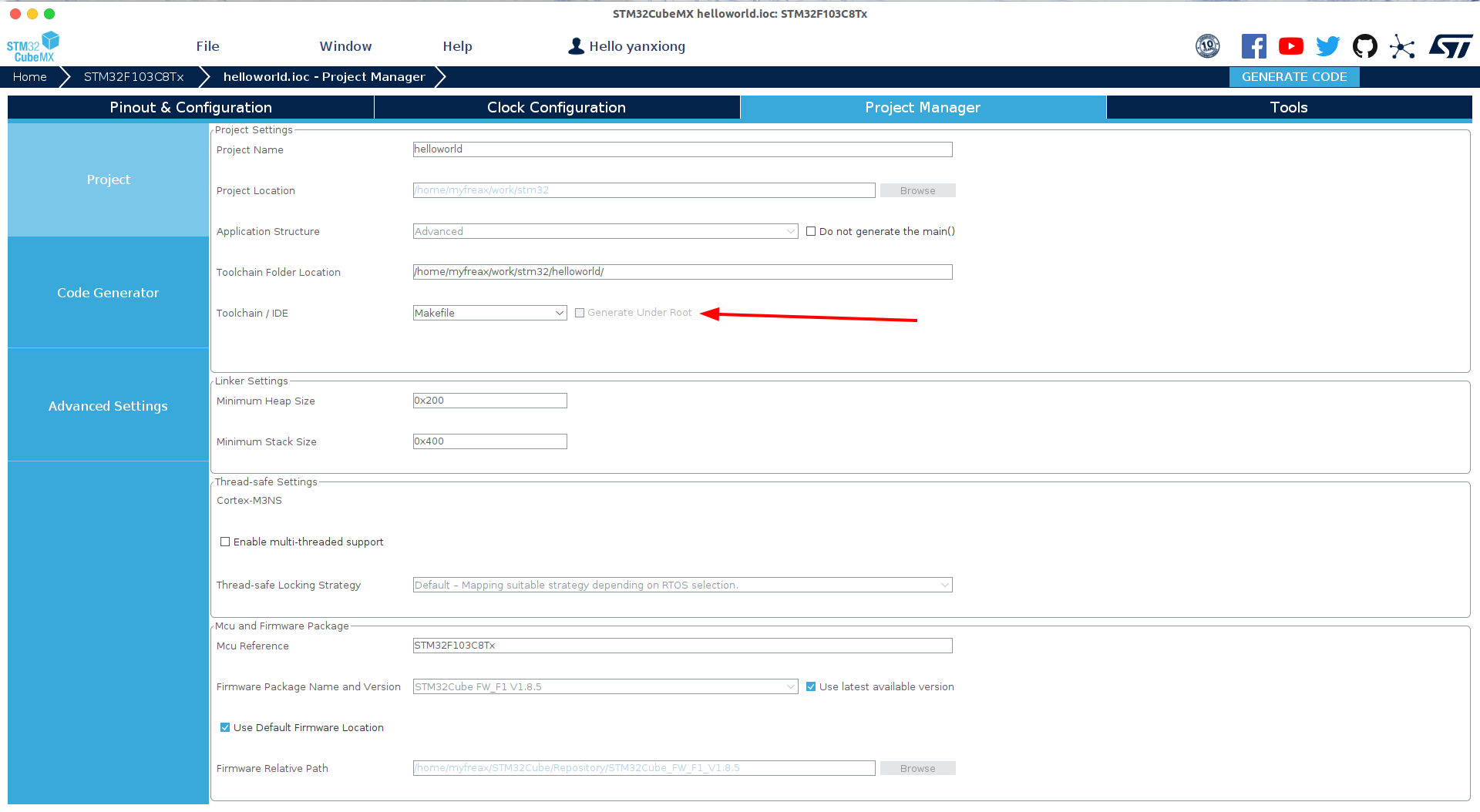
Task: Click the Linker Settings group title
Action: (251, 381)
